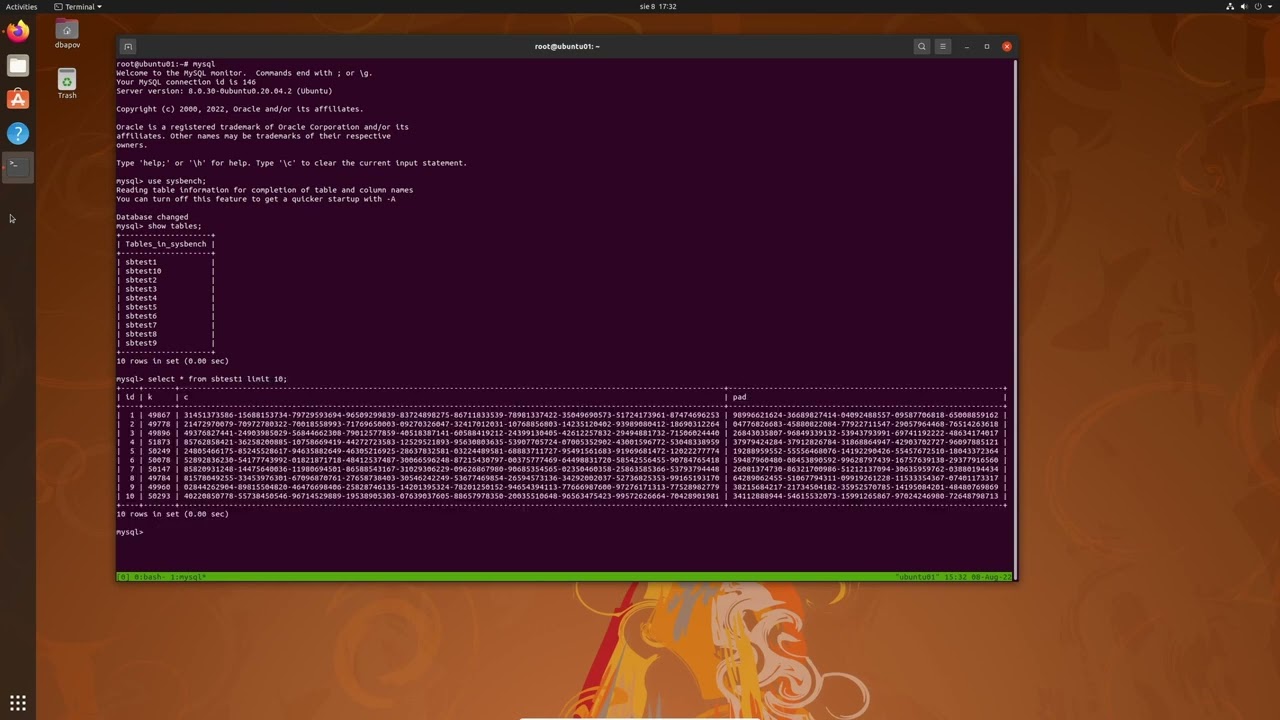Open the network status indicator

pyautogui.click(x=1230, y=6)
